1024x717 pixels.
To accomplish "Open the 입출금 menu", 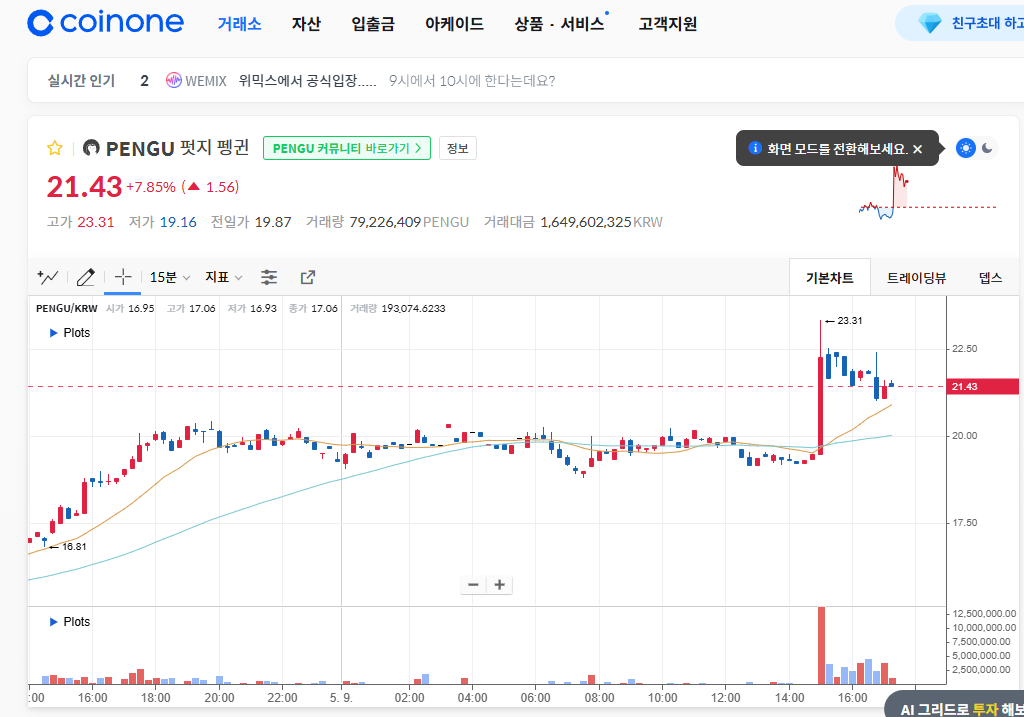I will click(x=373, y=24).
